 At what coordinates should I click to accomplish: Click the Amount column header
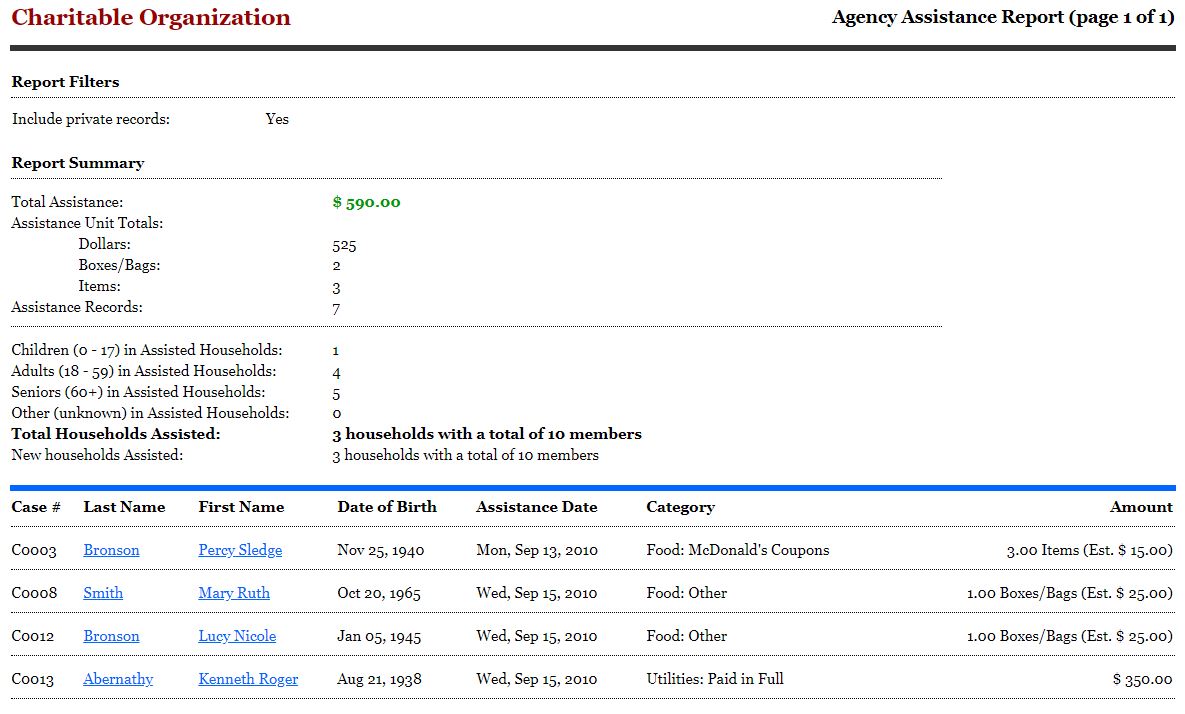tap(1141, 507)
